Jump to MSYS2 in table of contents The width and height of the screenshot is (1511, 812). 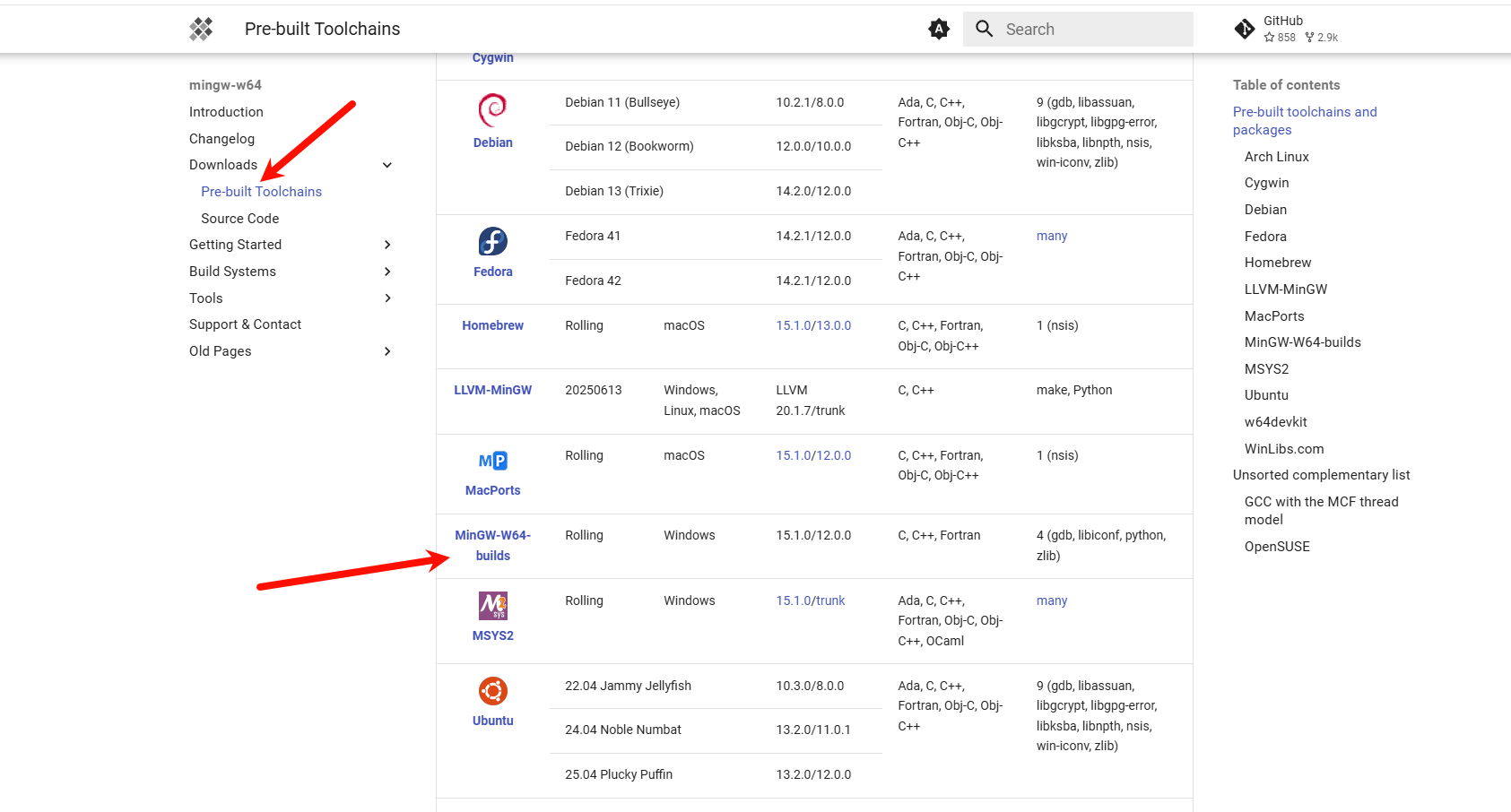click(1267, 369)
